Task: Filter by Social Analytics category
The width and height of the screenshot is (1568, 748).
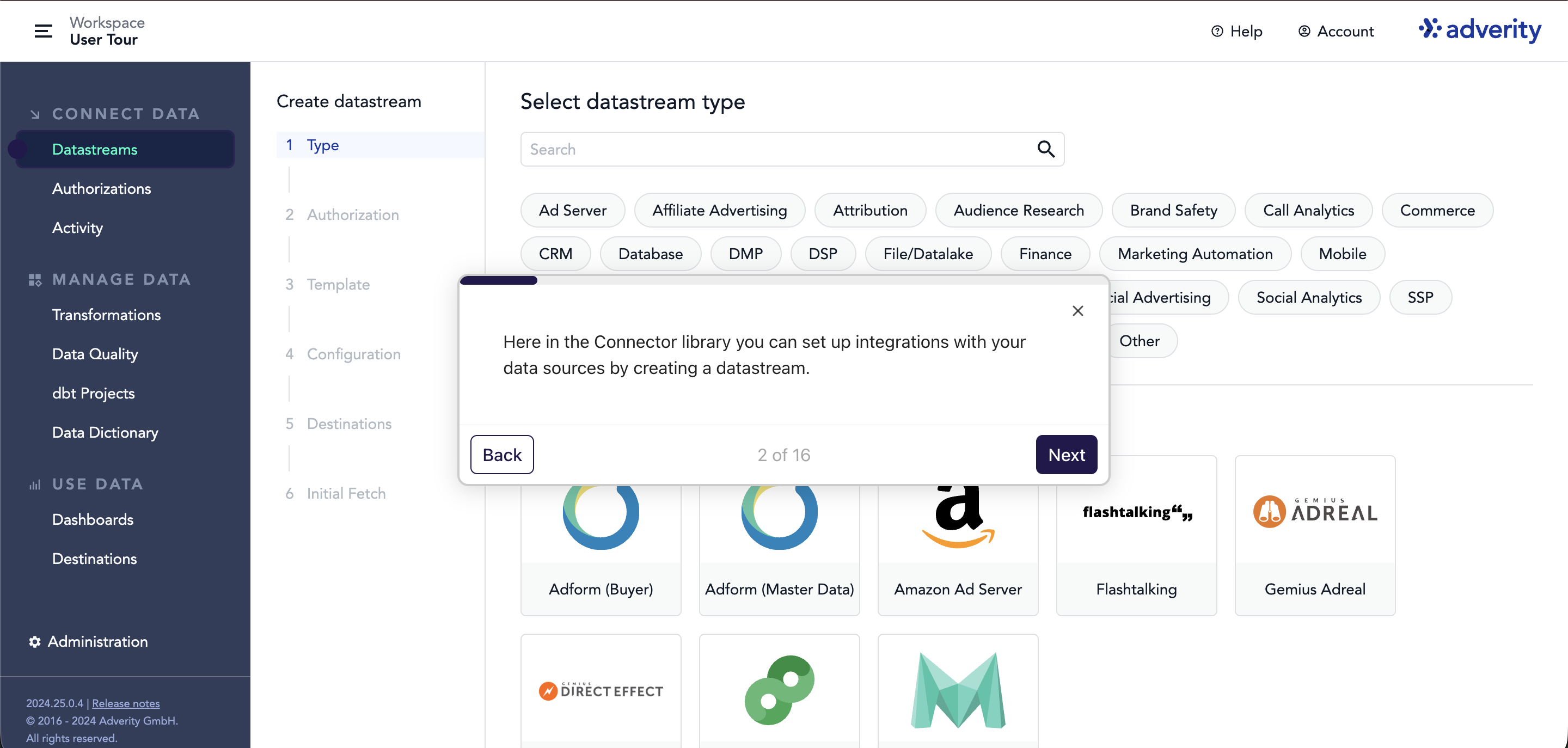Action: pyautogui.click(x=1309, y=297)
